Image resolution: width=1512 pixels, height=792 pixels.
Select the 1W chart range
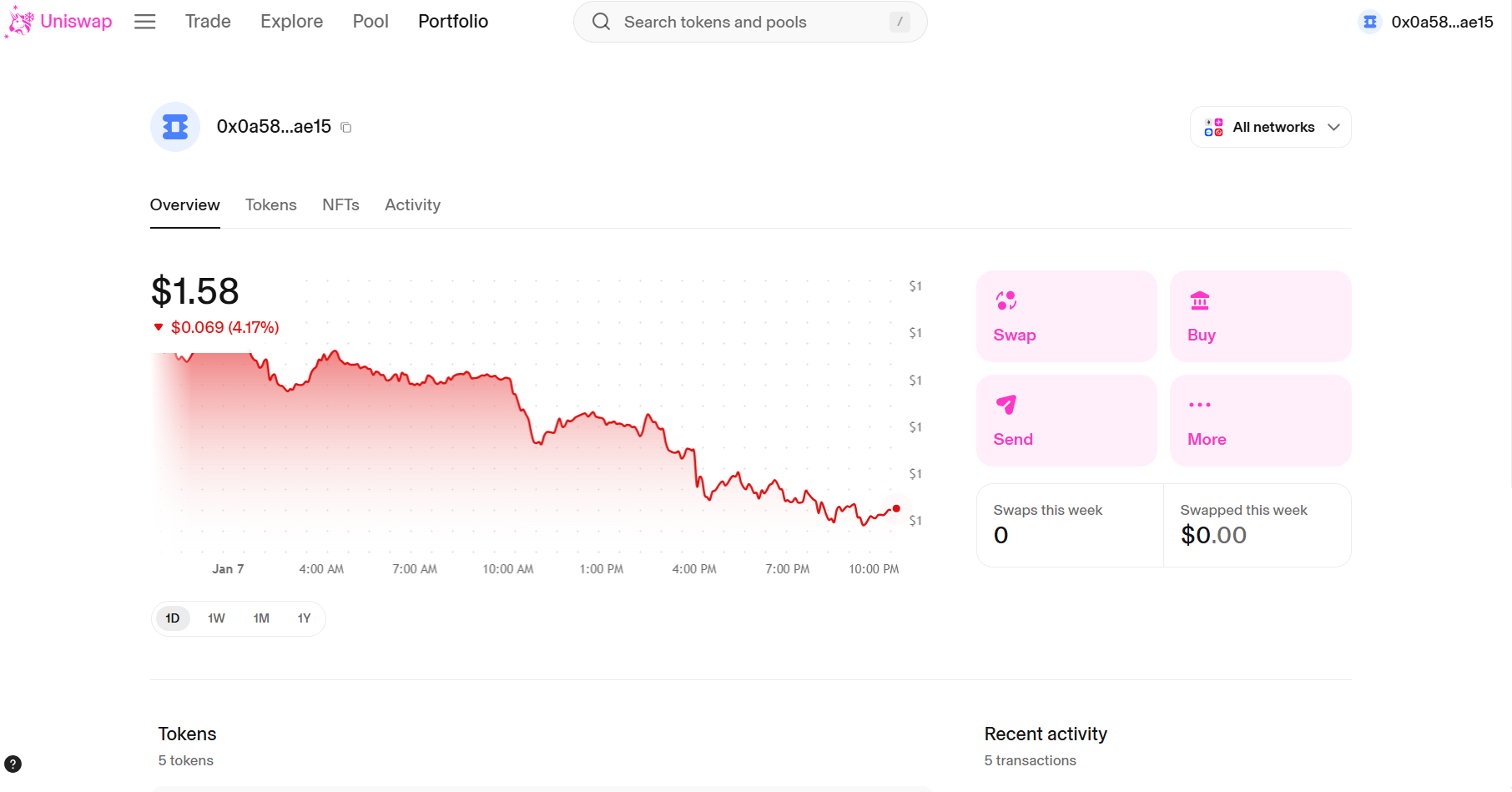tap(216, 618)
